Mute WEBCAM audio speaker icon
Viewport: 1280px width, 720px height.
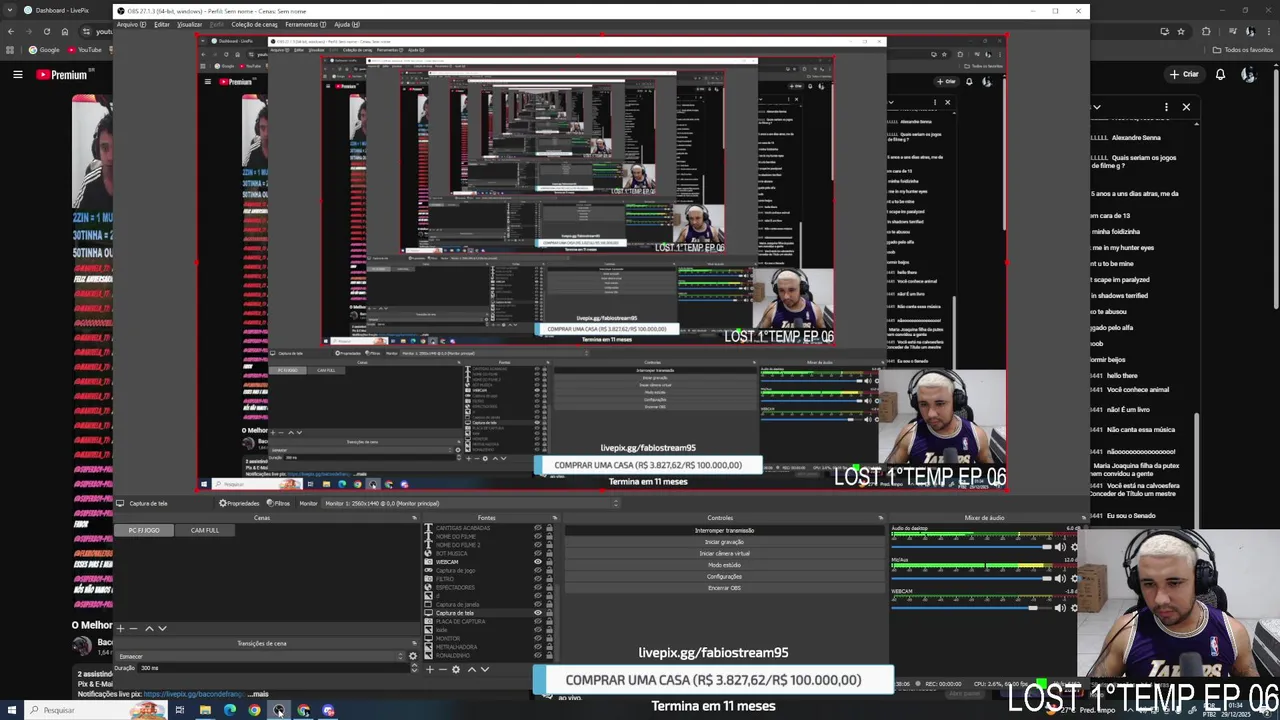coord(1060,608)
